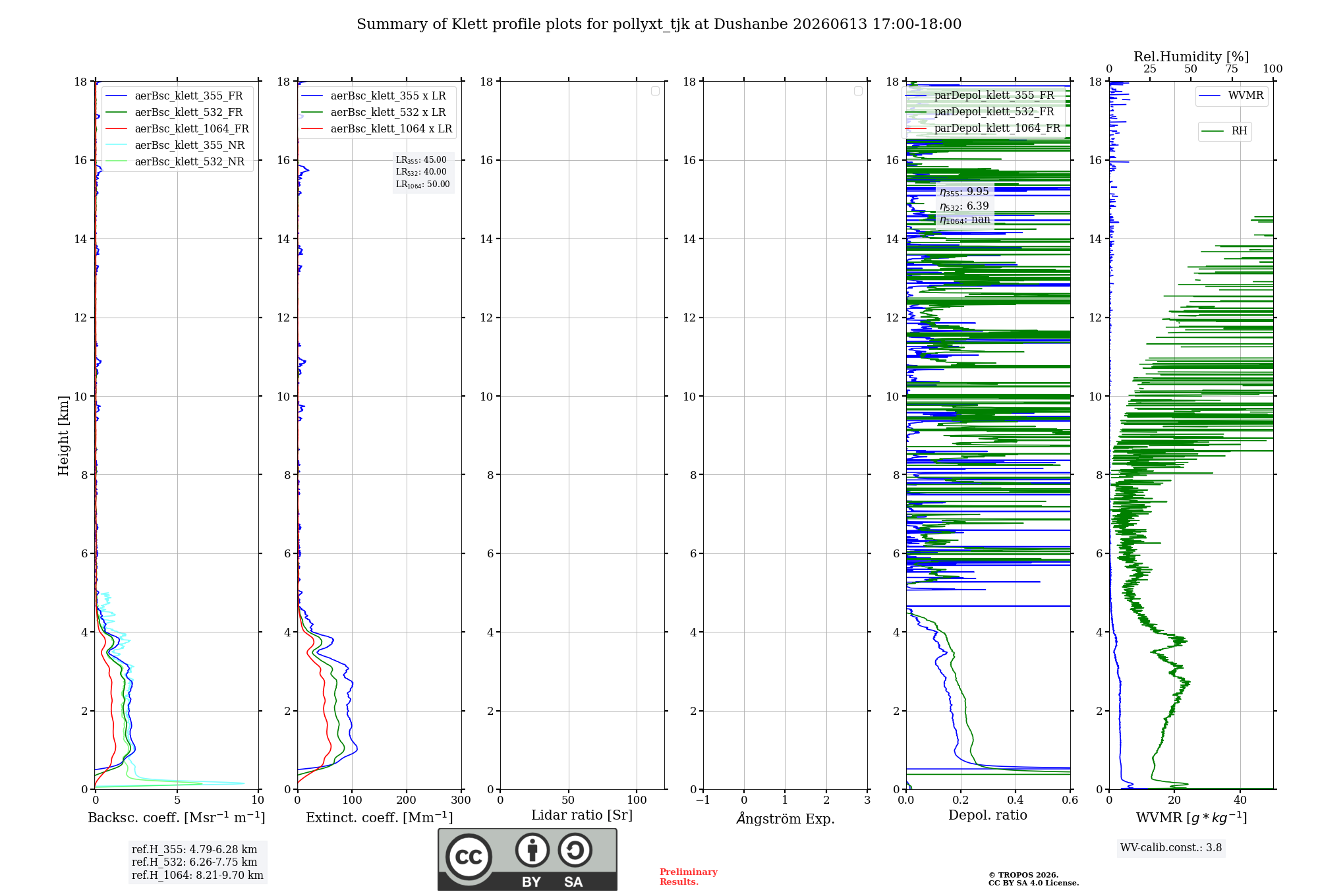This screenshot has height=896, width=1318.
Task: Click the © TROPOS 2026 copyright text
Action: pyautogui.click(x=1023, y=875)
